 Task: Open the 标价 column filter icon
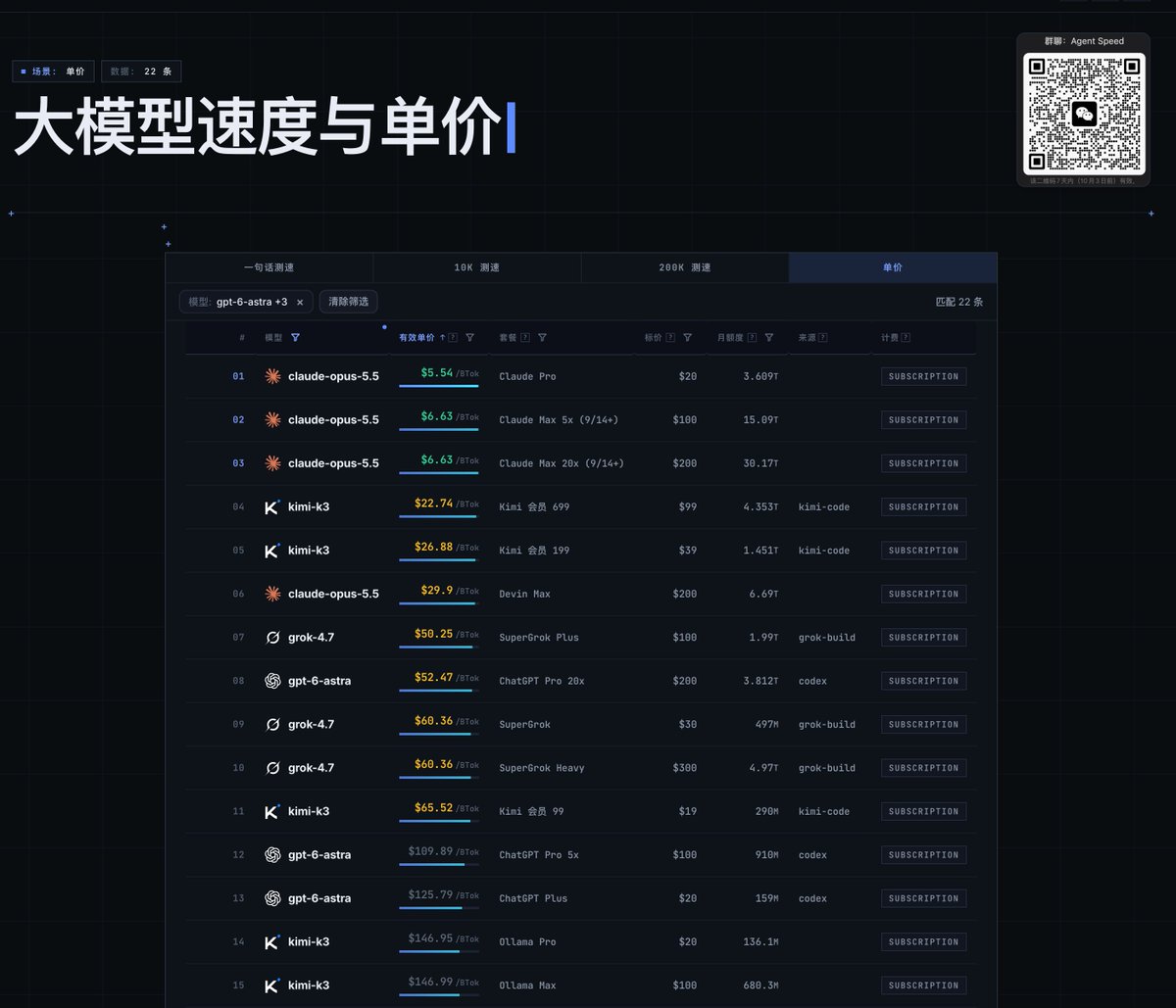(x=687, y=338)
